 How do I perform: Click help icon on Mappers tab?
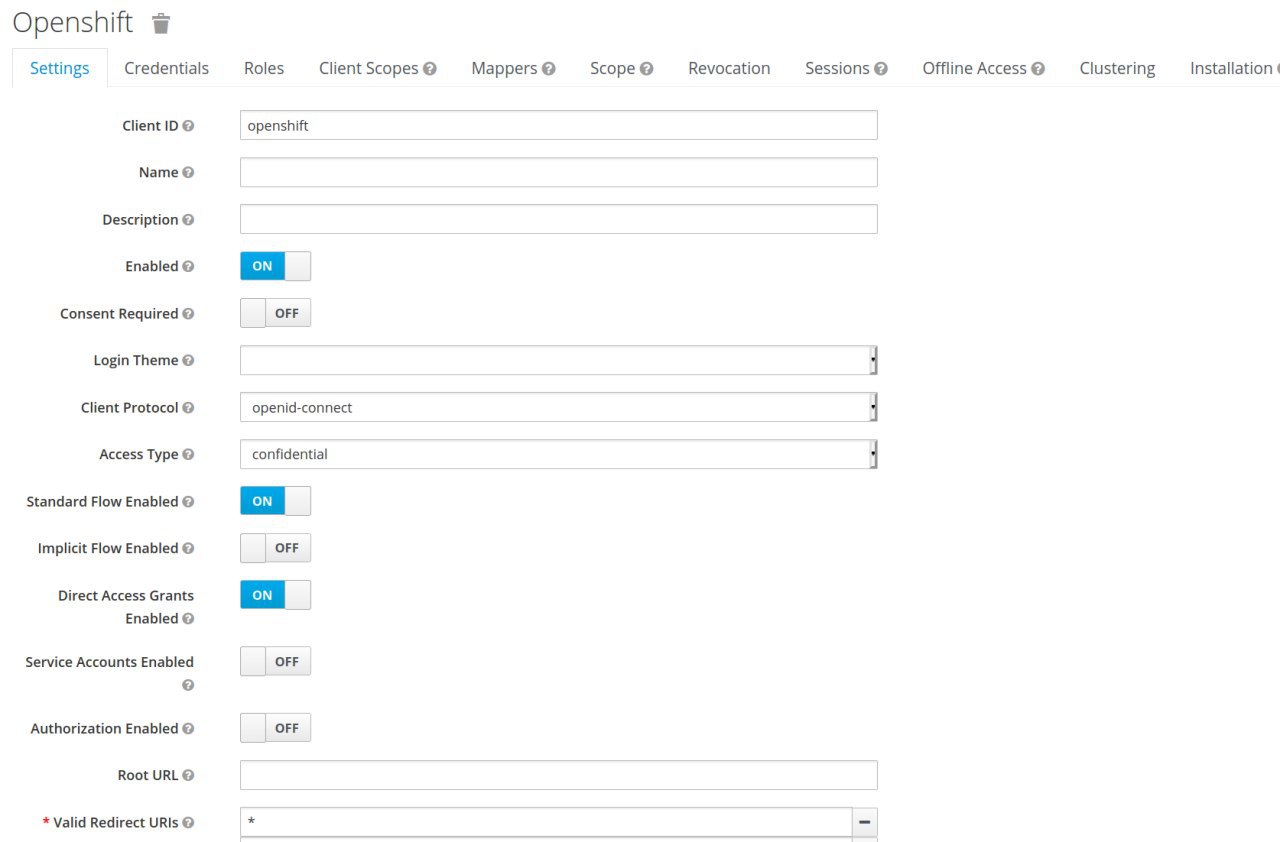tap(548, 69)
